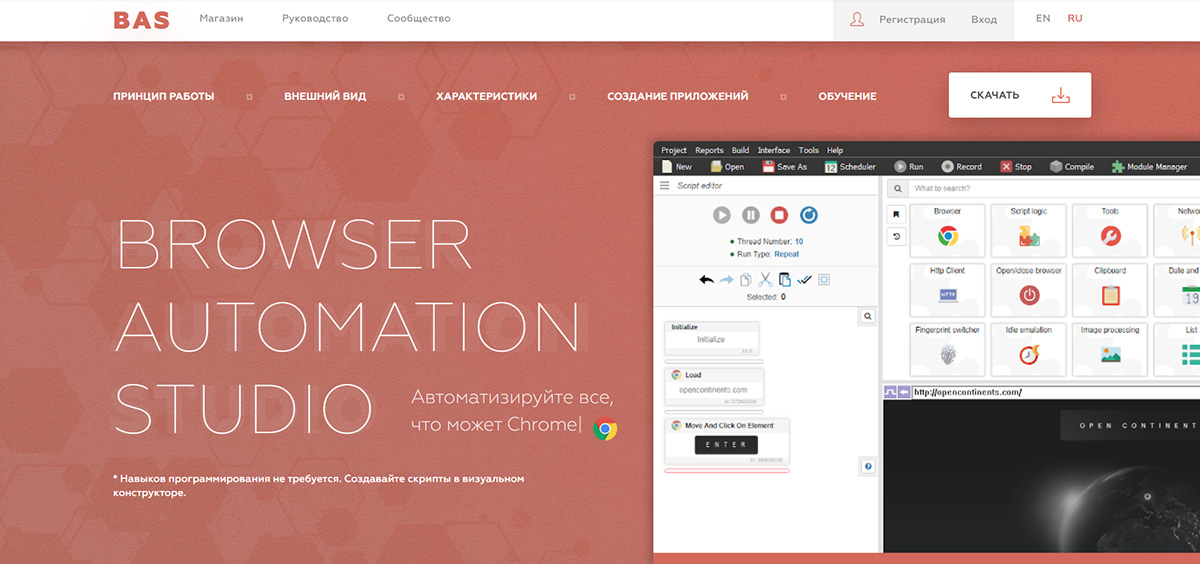Click Compile in the toolbar
1200x564 pixels.
coord(1072,167)
